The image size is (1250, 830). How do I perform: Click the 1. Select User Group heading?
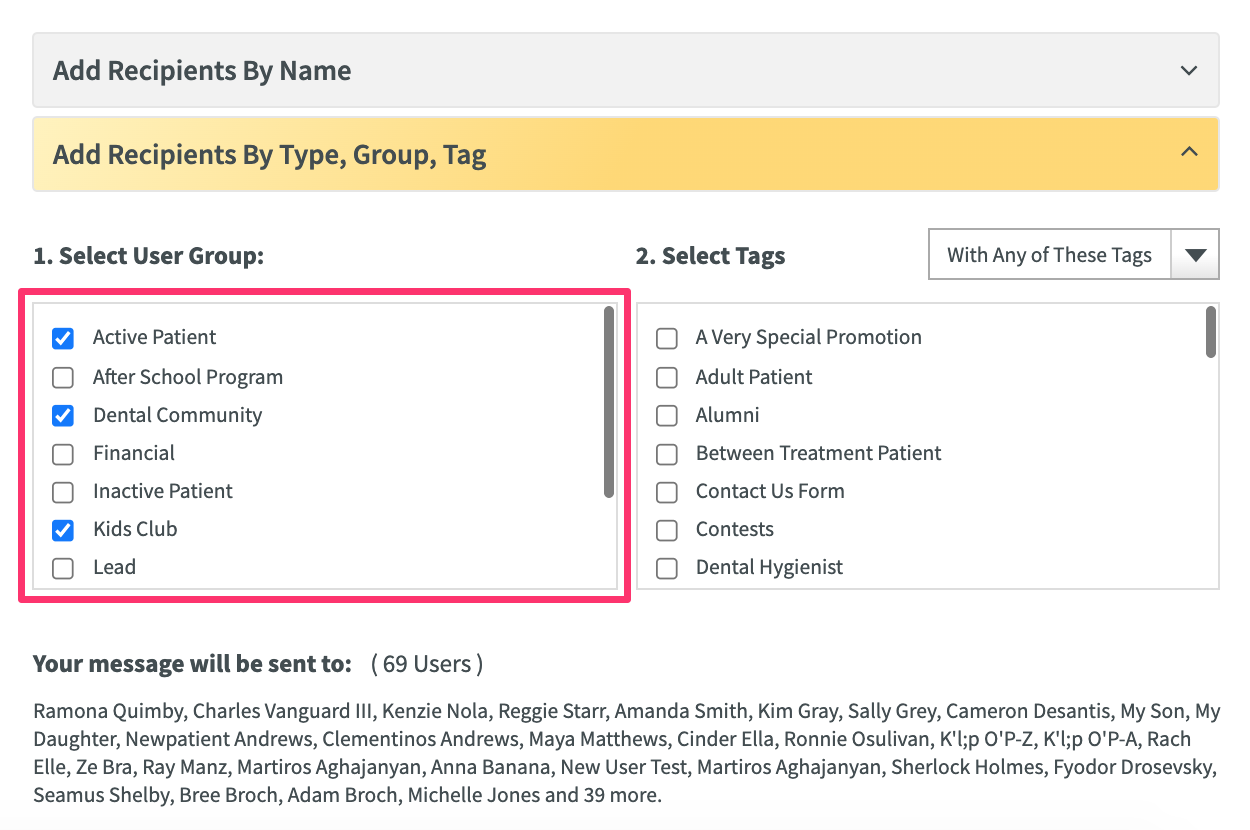pyautogui.click(x=149, y=256)
